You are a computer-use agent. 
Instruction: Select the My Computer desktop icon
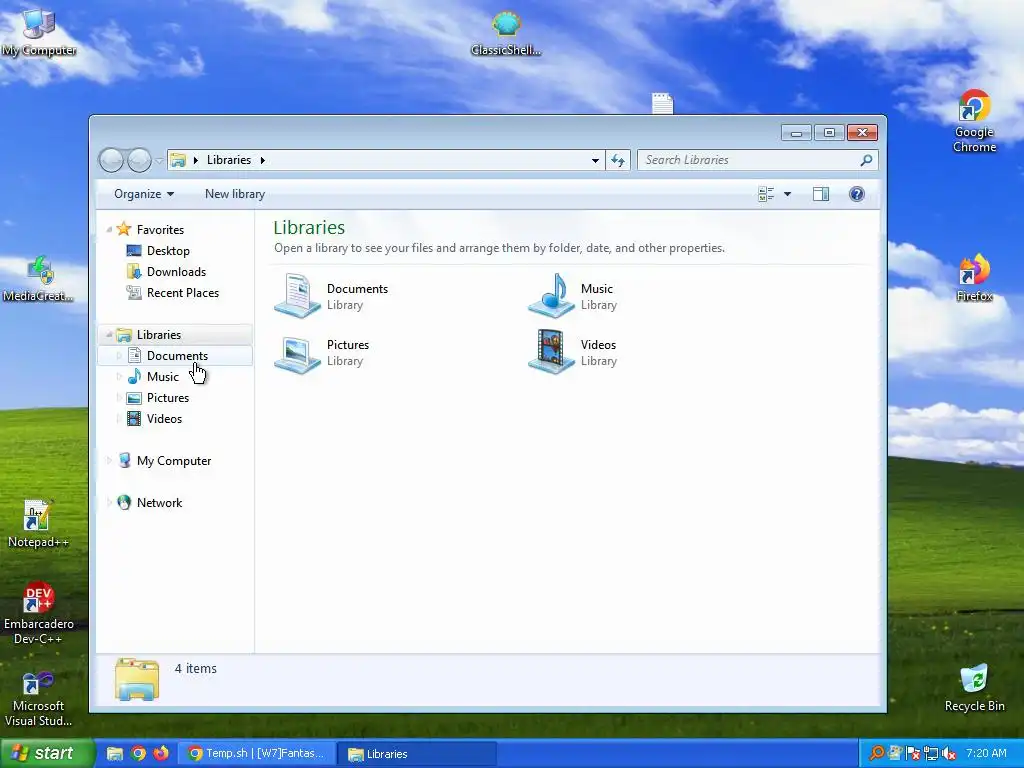[39, 33]
